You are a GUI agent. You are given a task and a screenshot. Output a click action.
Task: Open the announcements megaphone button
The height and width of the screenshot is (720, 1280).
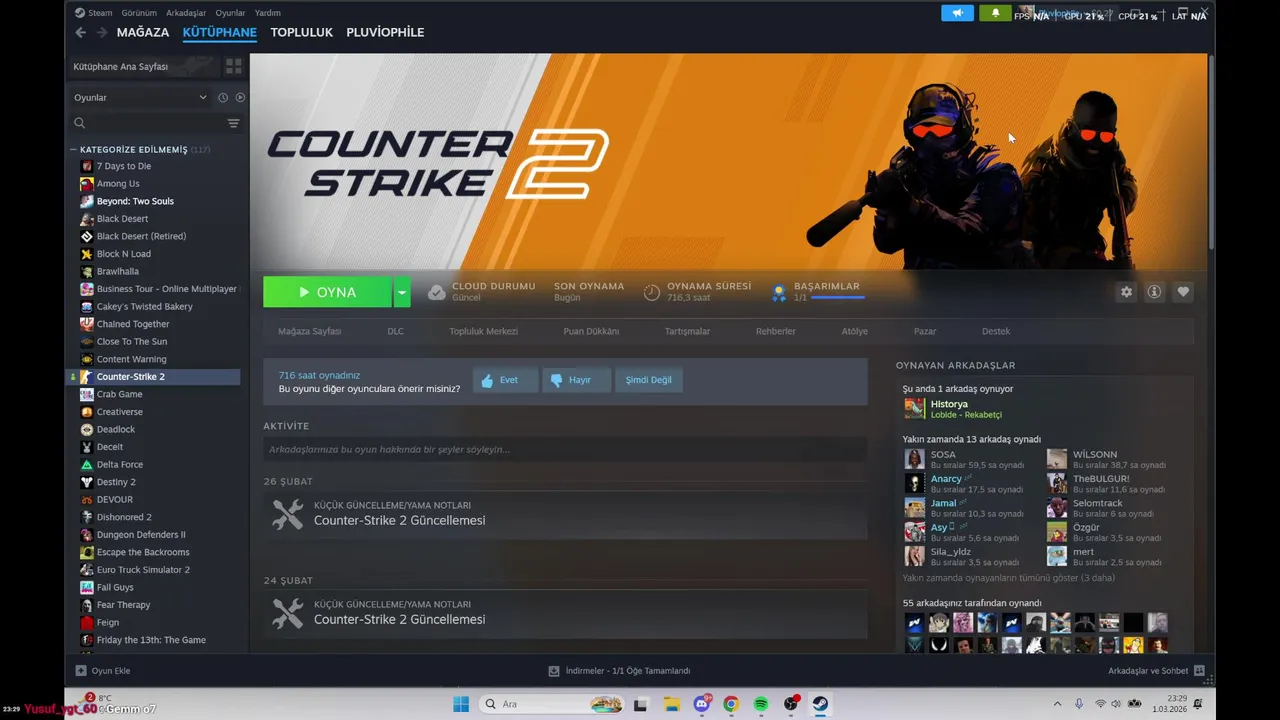coord(957,13)
